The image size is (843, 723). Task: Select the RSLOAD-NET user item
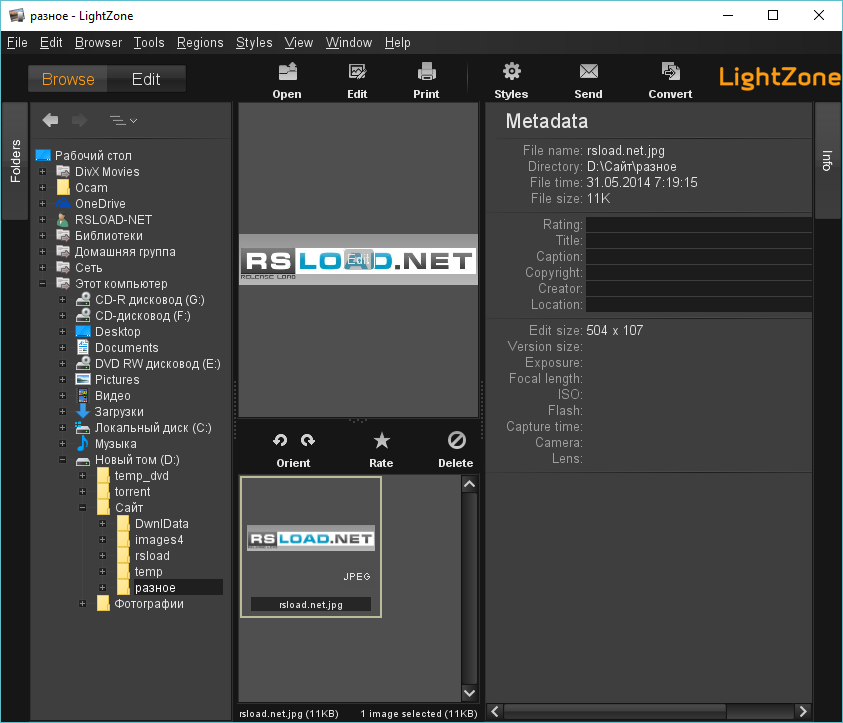pyautogui.click(x=105, y=220)
